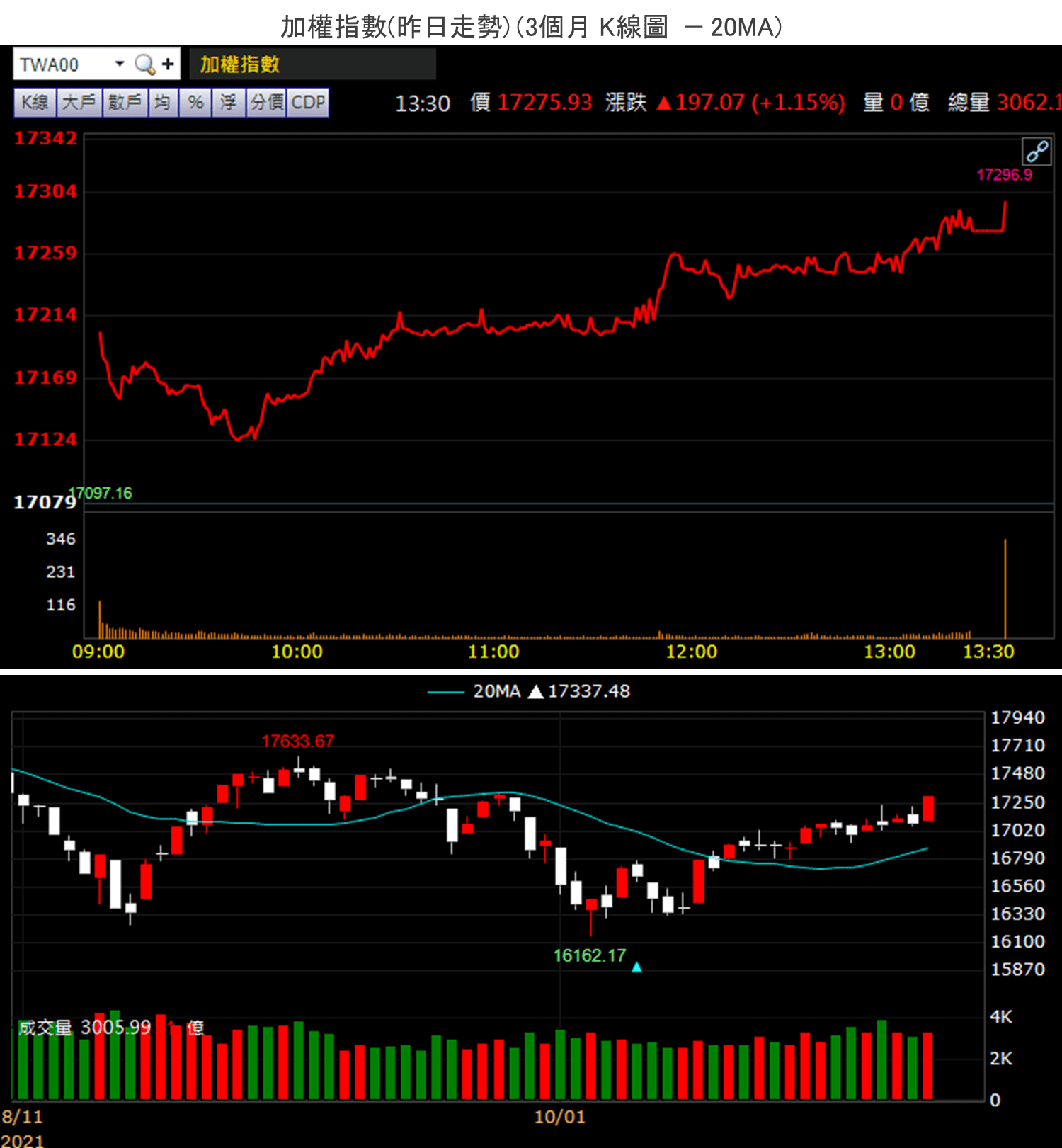Toggle the 浮 display button
Viewport: 1062px width, 1148px height.
pos(229,103)
